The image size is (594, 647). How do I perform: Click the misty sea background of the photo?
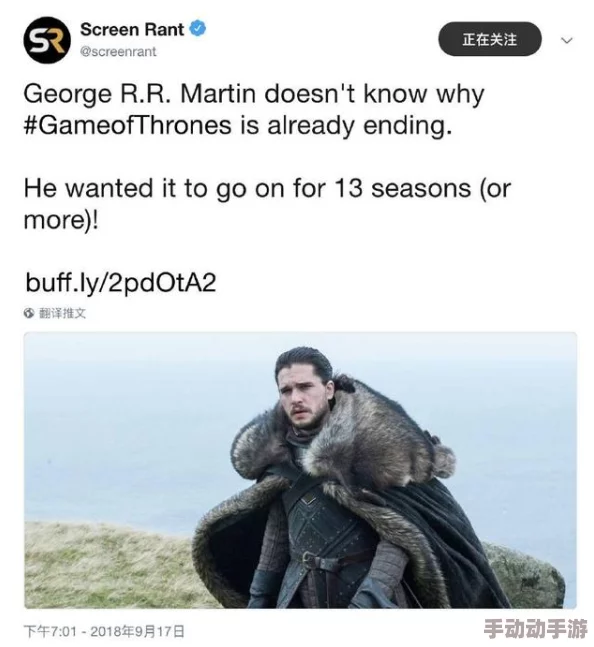pyautogui.click(x=124, y=433)
